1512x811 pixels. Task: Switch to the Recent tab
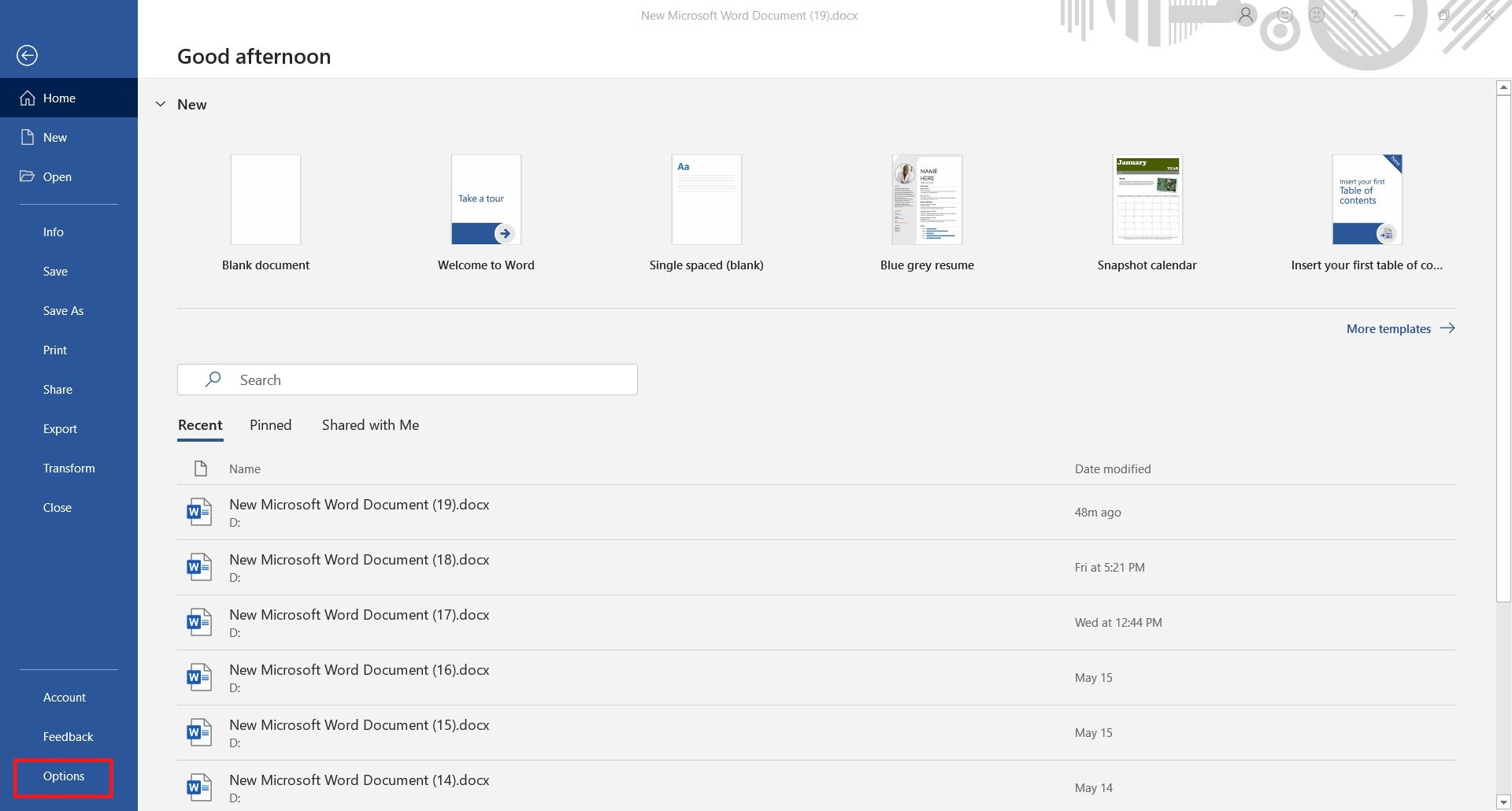pyautogui.click(x=200, y=425)
